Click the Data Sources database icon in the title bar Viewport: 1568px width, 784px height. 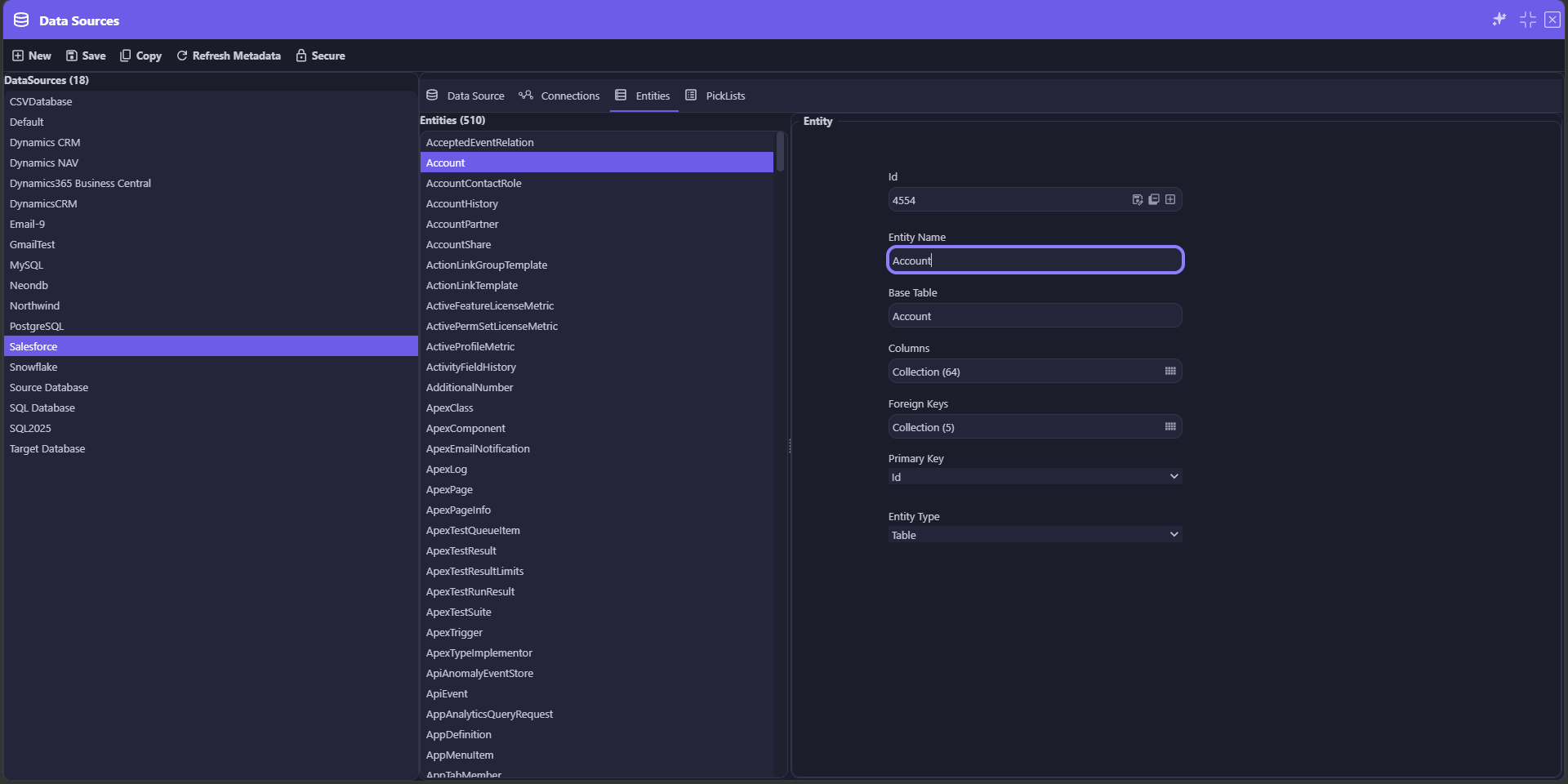pos(21,20)
